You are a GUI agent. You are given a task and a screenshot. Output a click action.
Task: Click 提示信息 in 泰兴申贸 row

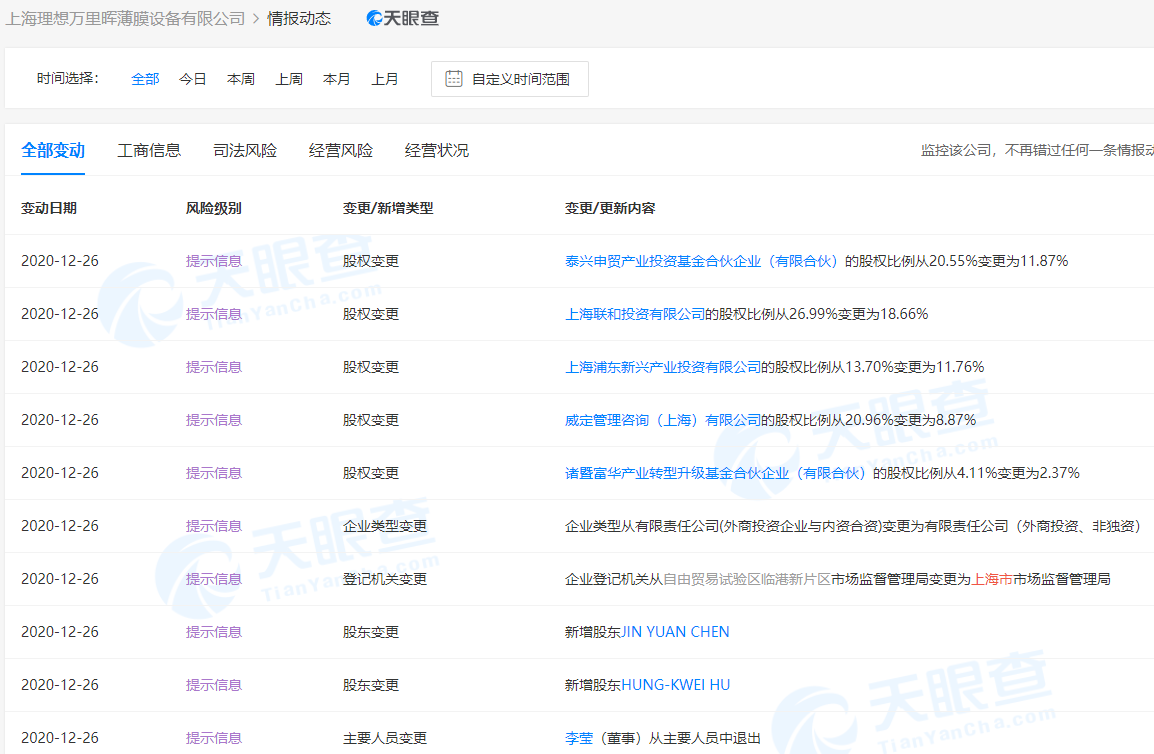[x=213, y=261]
